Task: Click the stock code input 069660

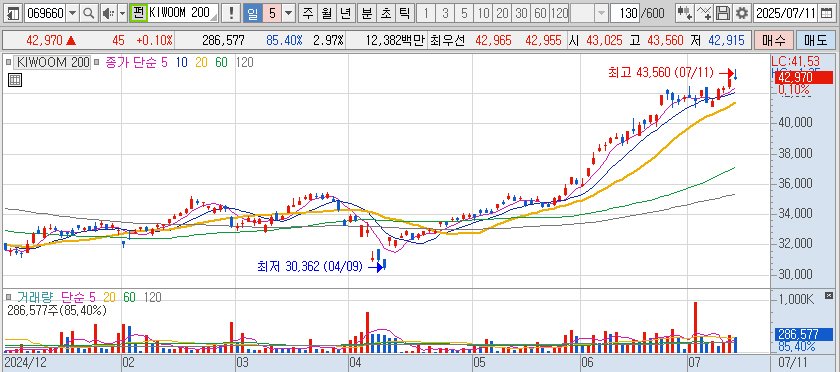Action: tap(46, 12)
